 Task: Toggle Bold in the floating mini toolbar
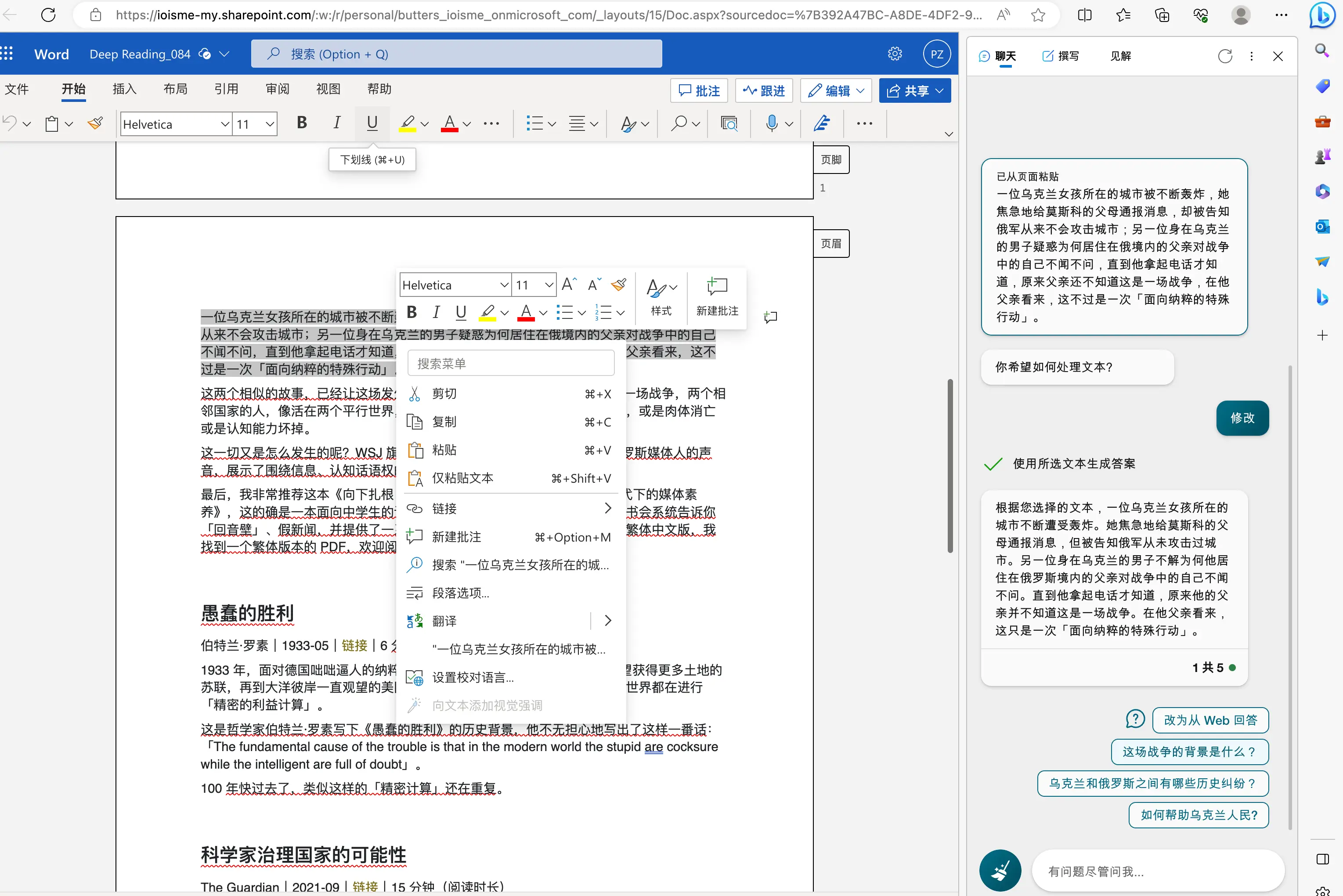coord(412,313)
